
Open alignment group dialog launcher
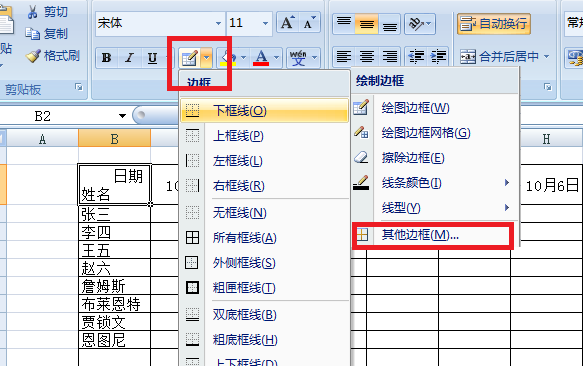click(547, 87)
